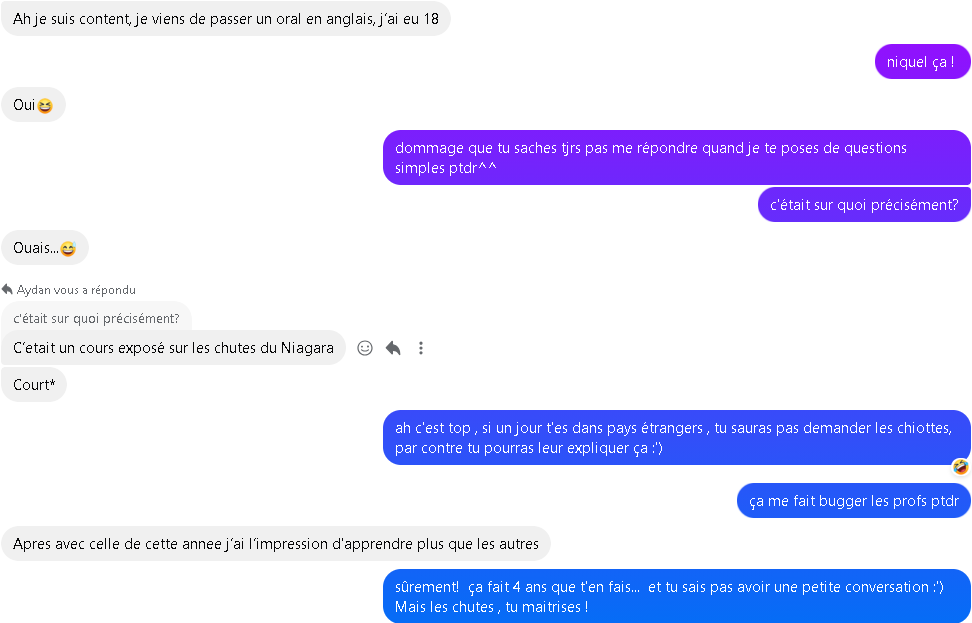The width and height of the screenshot is (972, 623).
Task: Reply to the Niagara message with arrow icon
Action: pyautogui.click(x=393, y=348)
